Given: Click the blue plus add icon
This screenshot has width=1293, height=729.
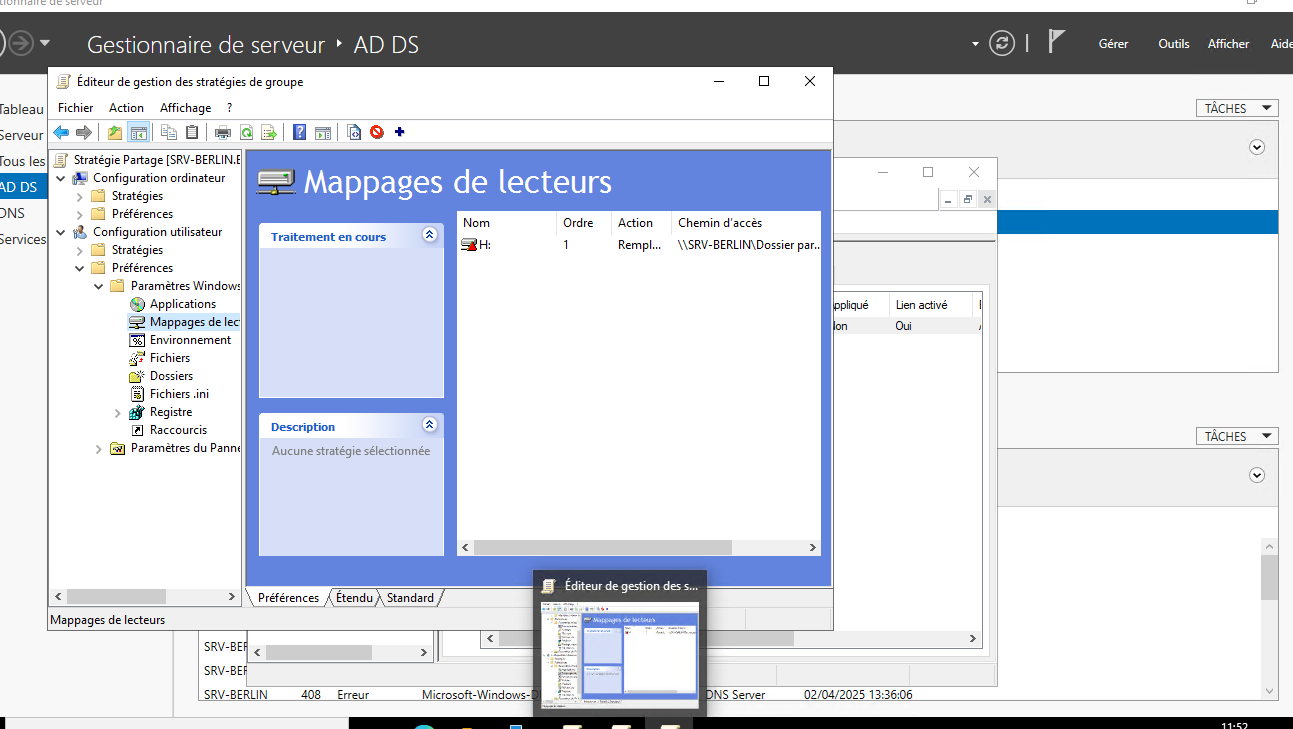Looking at the screenshot, I should [400, 132].
